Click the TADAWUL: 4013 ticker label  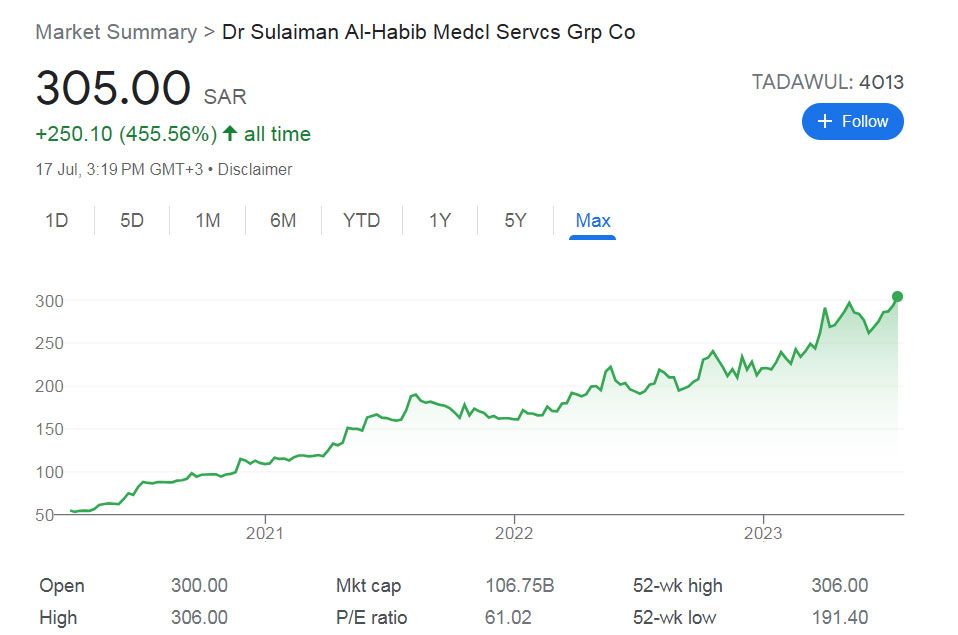tap(827, 82)
